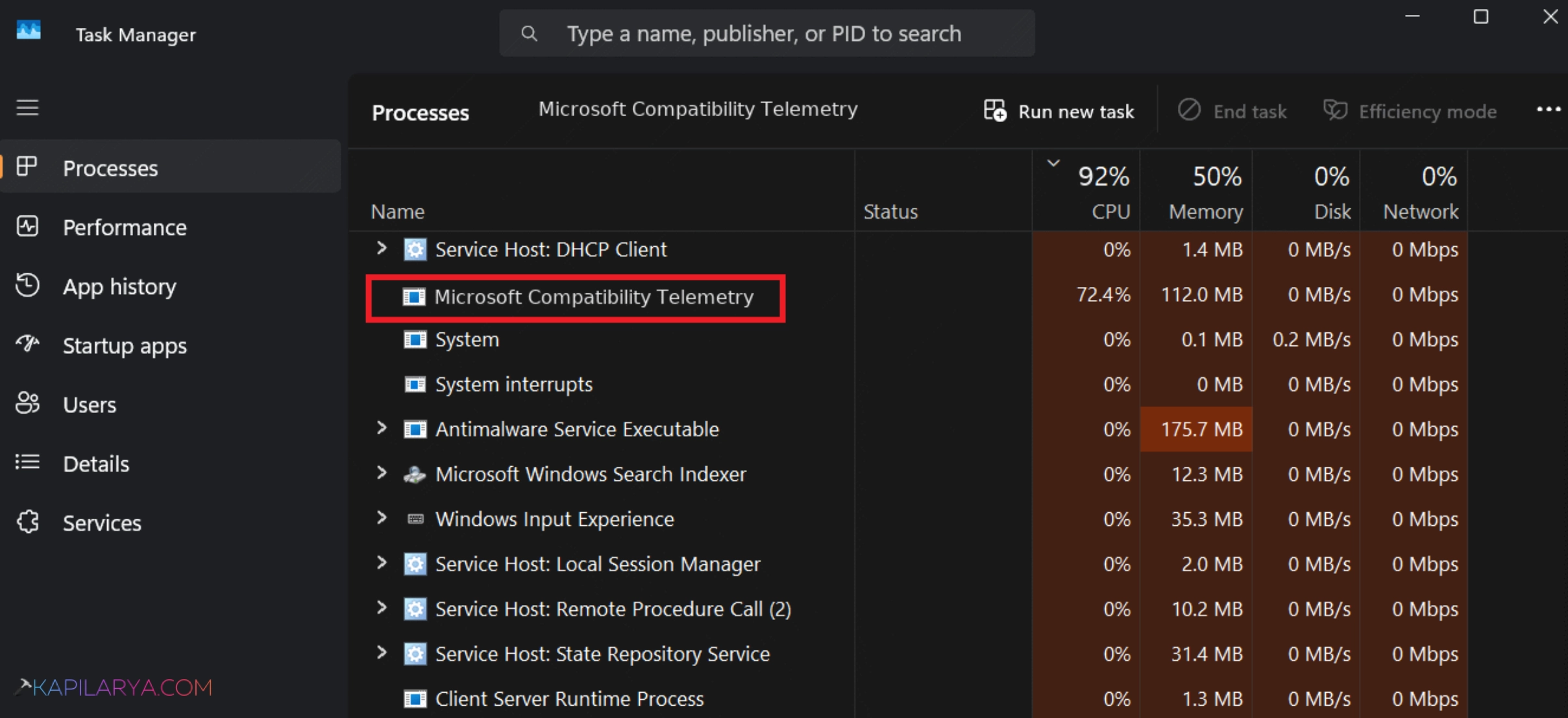This screenshot has height=718, width=1568.
Task: Click the Service Host: DHCP Client gear icon
Action: click(415, 249)
